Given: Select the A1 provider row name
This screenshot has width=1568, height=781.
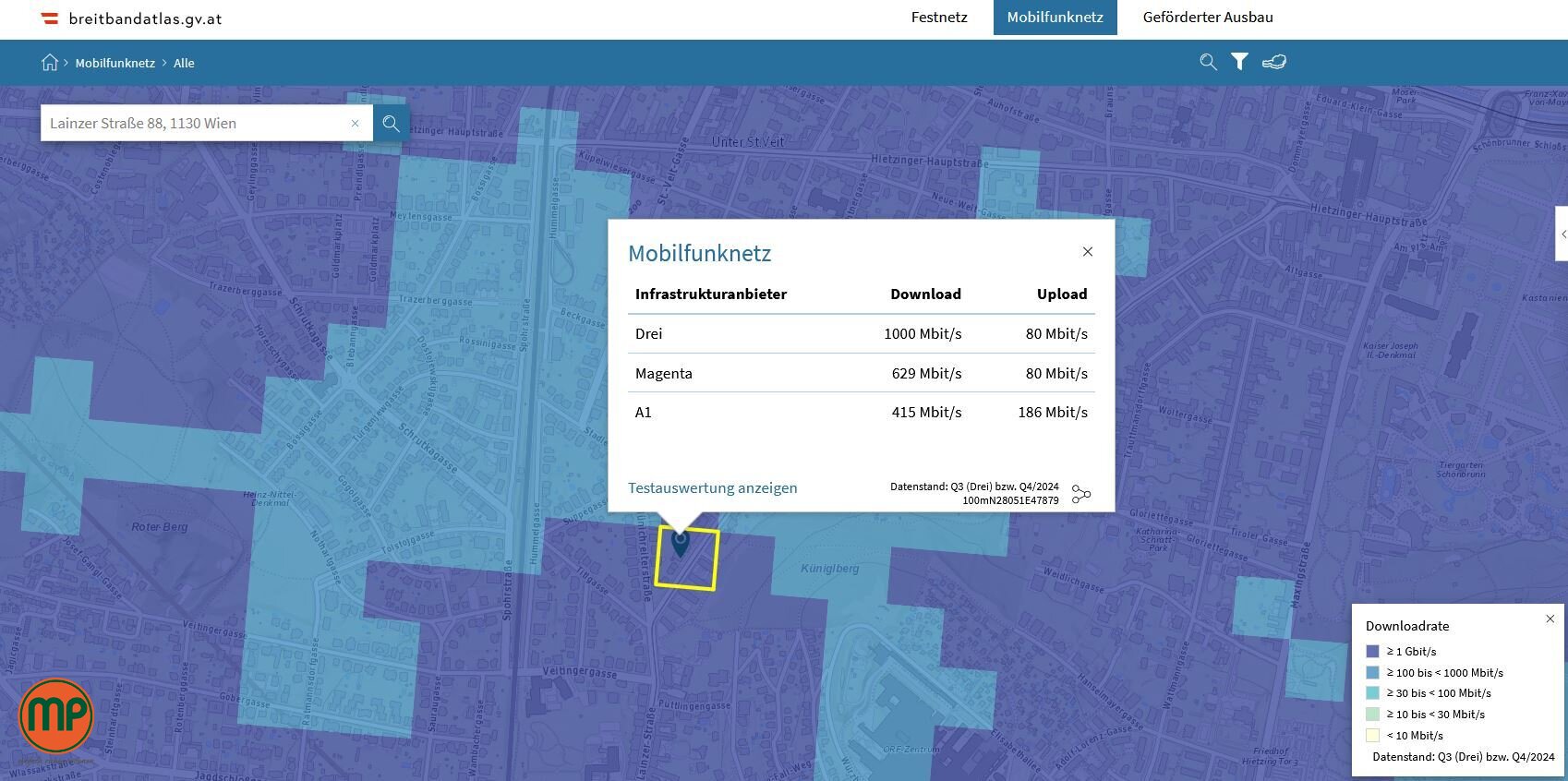Looking at the screenshot, I should 643,412.
